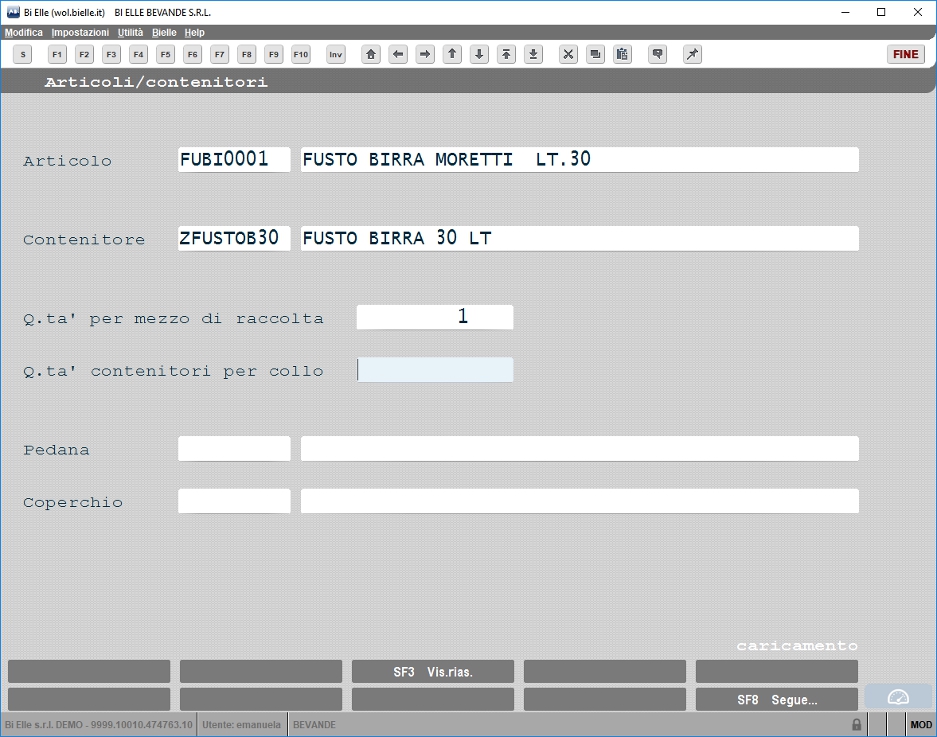Click the F1 toolbar key
Screen dimensions: 937x737
[x=57, y=54]
